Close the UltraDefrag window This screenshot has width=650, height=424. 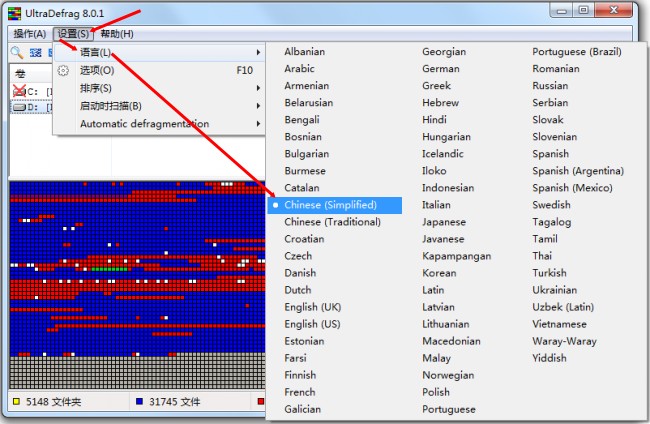coord(614,10)
